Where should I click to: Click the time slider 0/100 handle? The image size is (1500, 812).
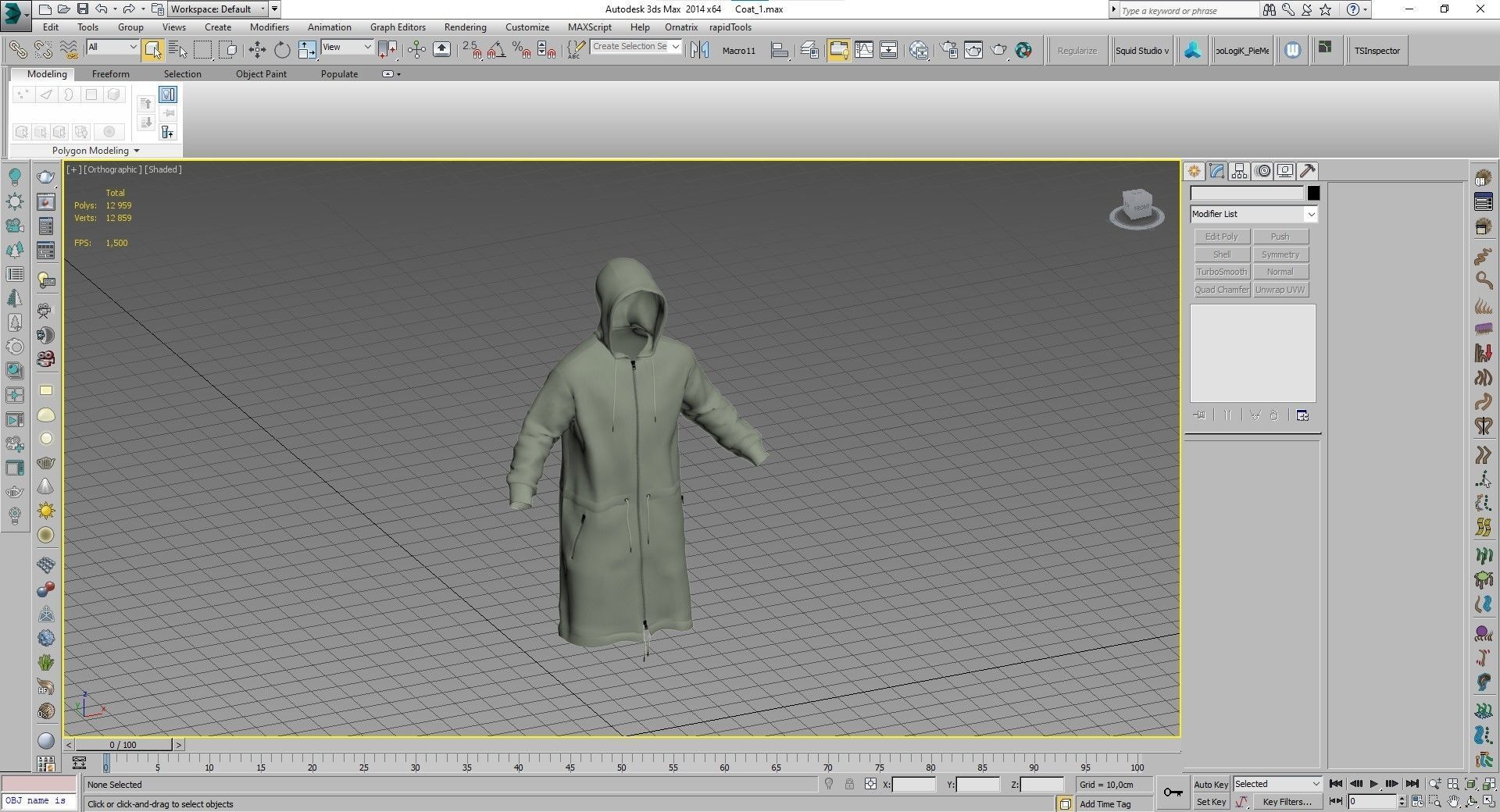(123, 745)
